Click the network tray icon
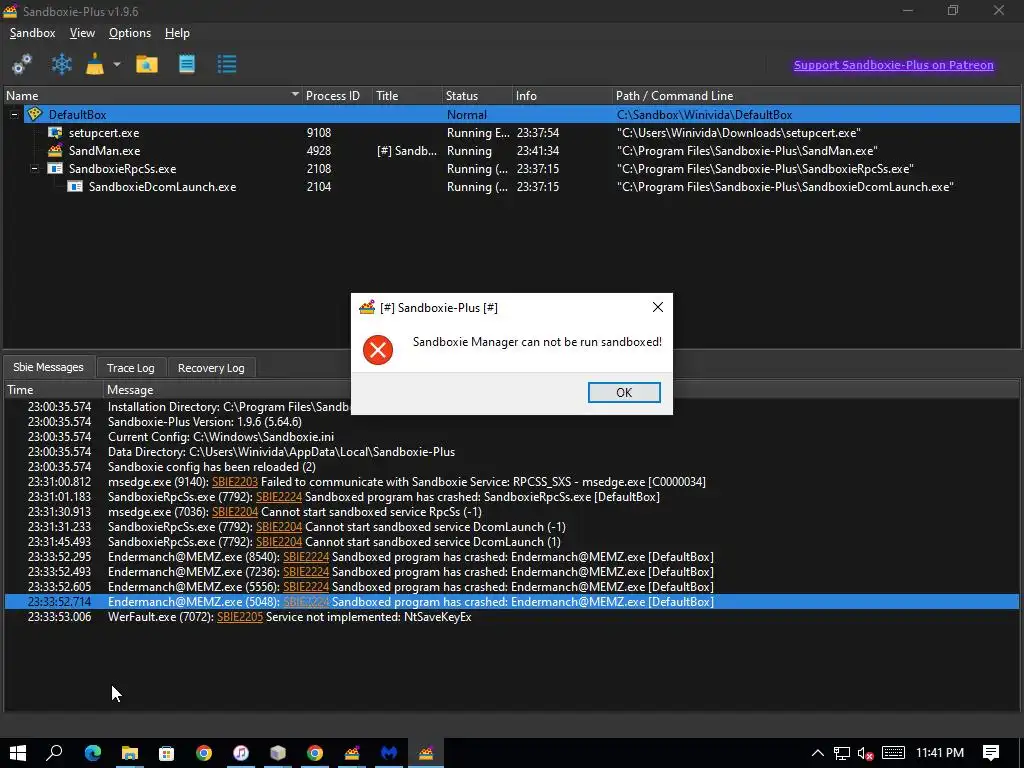Image resolution: width=1024 pixels, height=768 pixels. tap(842, 753)
